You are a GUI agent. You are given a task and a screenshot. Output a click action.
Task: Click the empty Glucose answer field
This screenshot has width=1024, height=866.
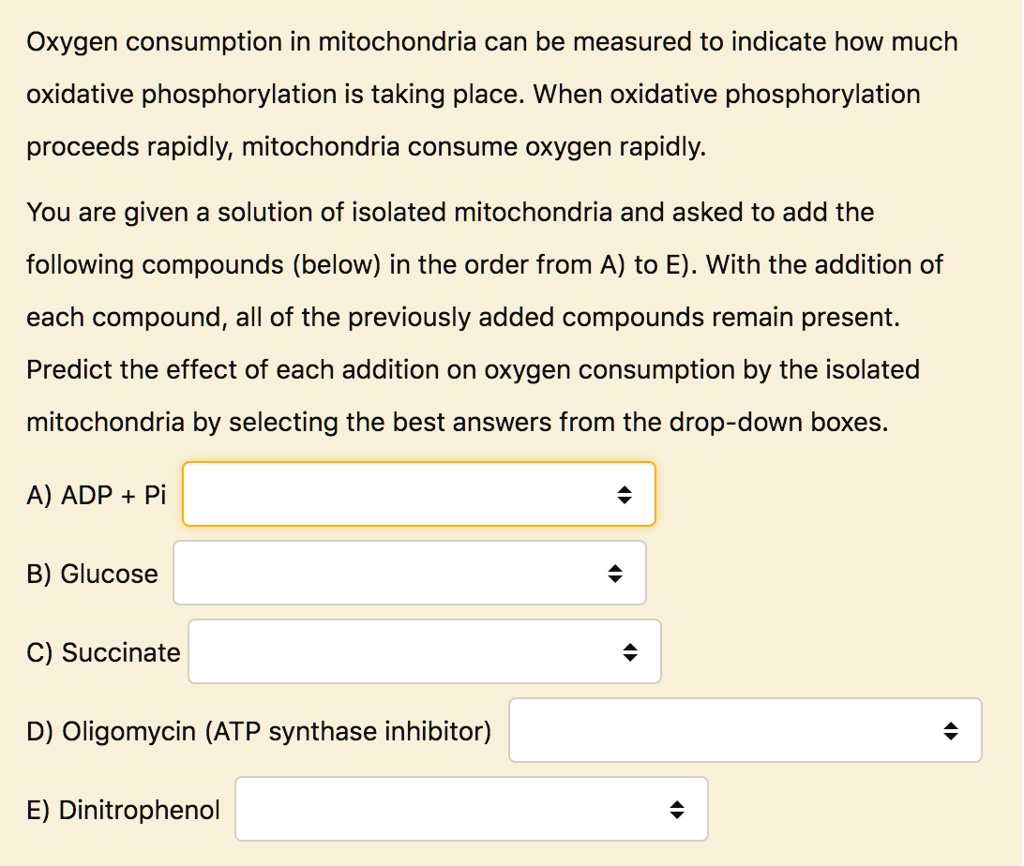tap(408, 573)
